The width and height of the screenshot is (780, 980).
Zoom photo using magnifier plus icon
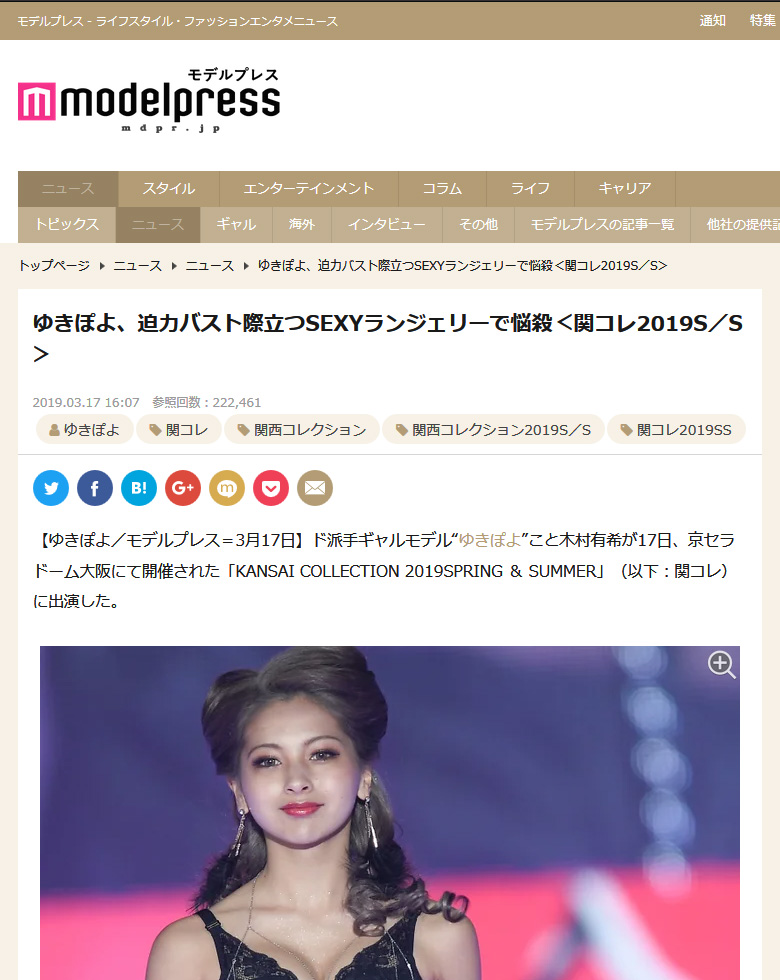point(721,664)
